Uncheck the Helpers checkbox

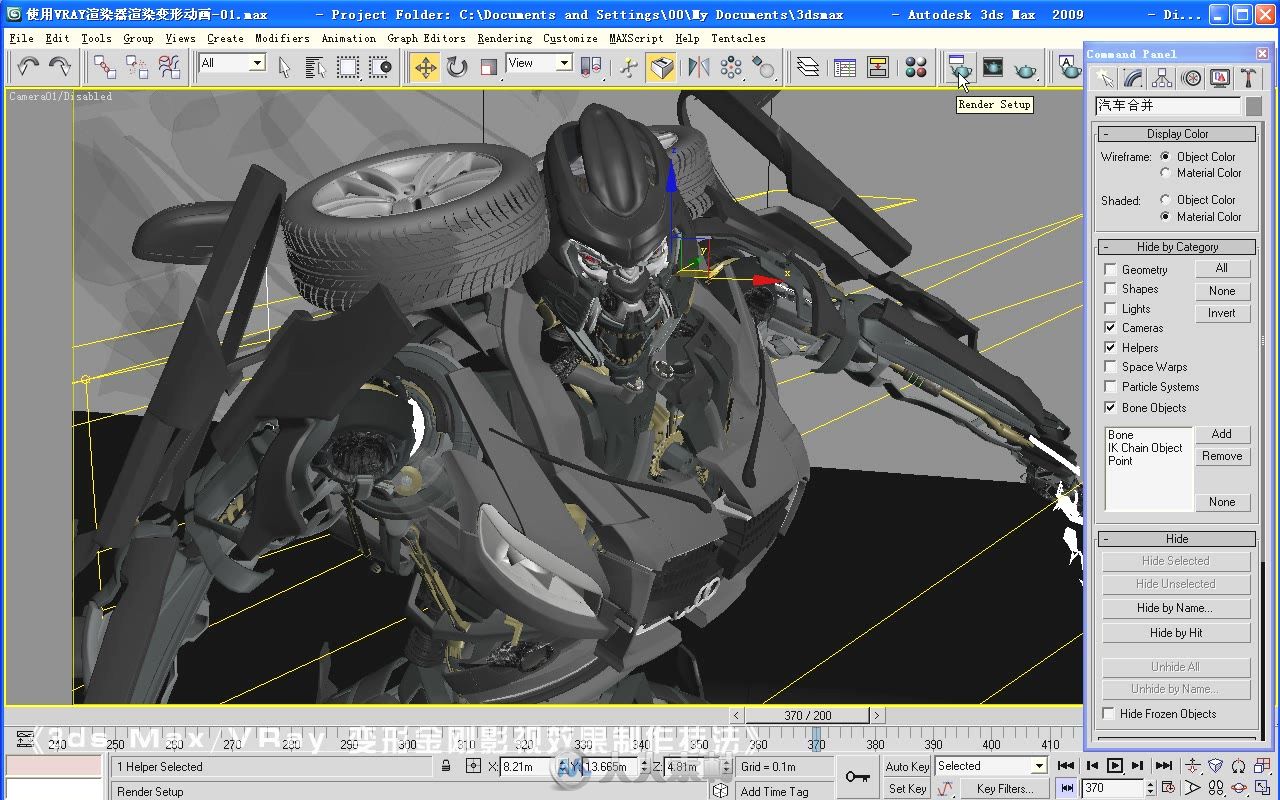(x=1110, y=347)
